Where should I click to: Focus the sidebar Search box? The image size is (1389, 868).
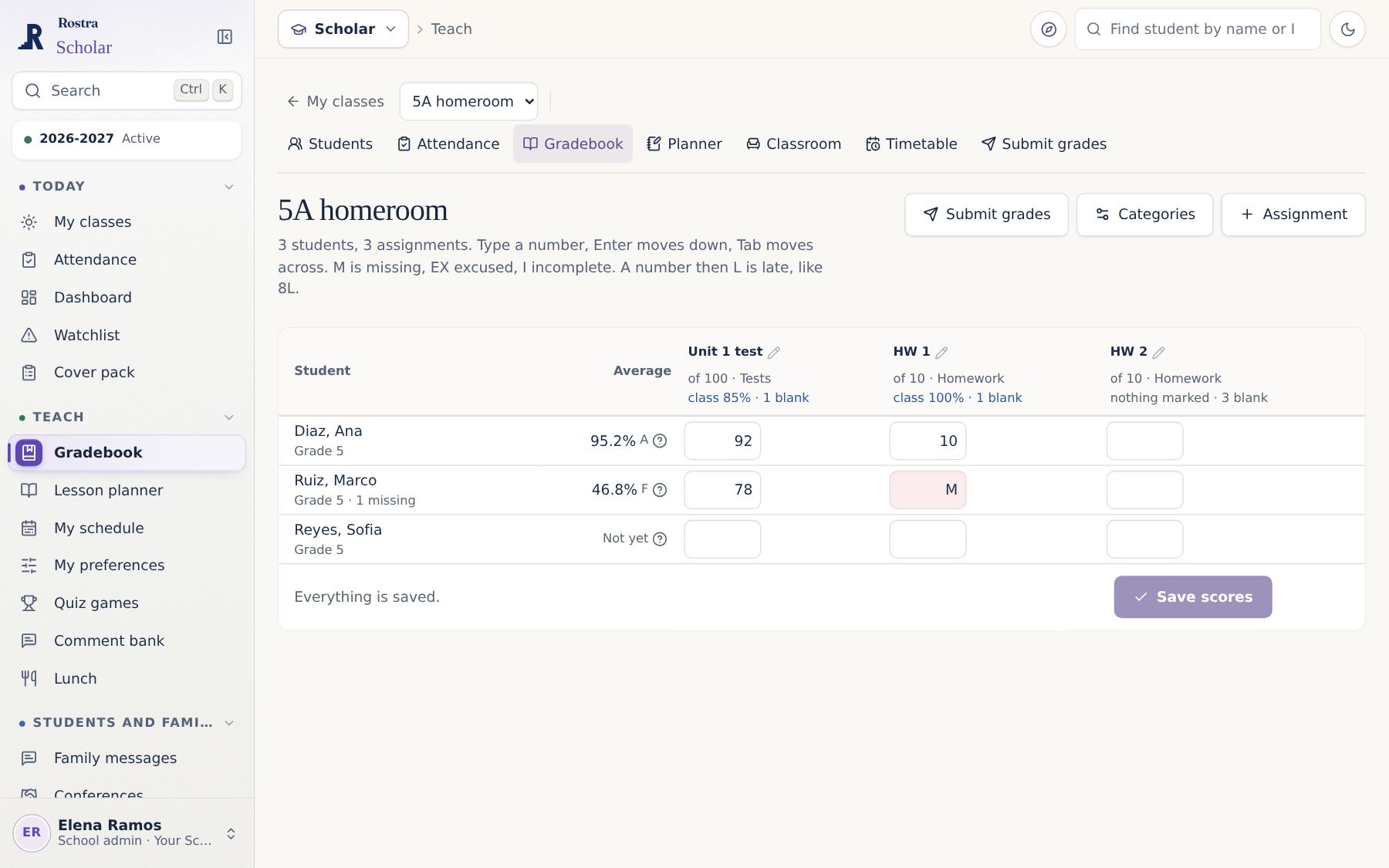127,91
